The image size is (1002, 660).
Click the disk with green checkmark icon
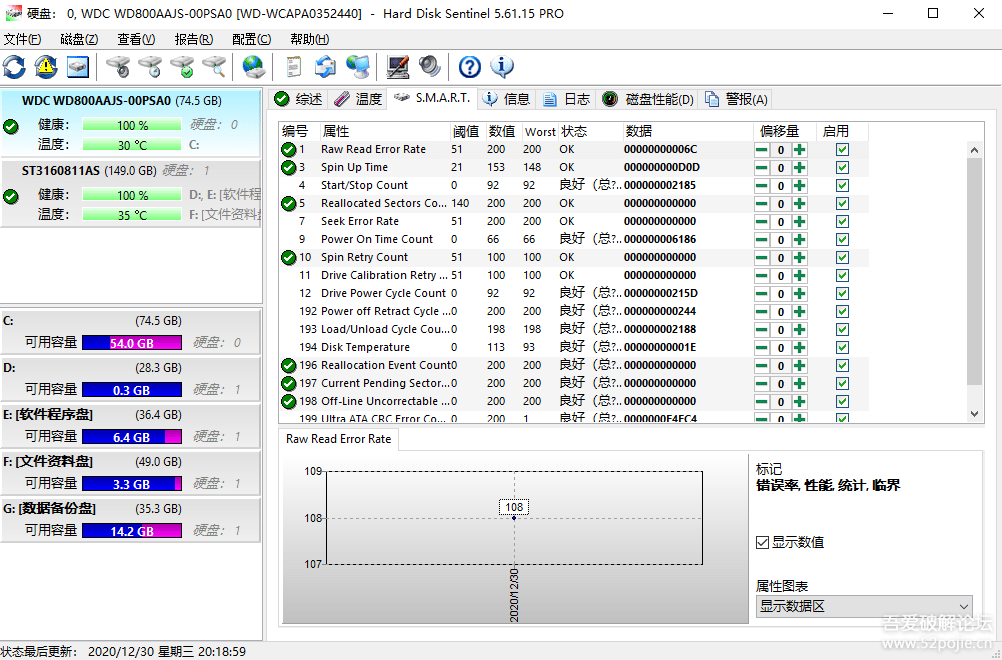coord(182,66)
